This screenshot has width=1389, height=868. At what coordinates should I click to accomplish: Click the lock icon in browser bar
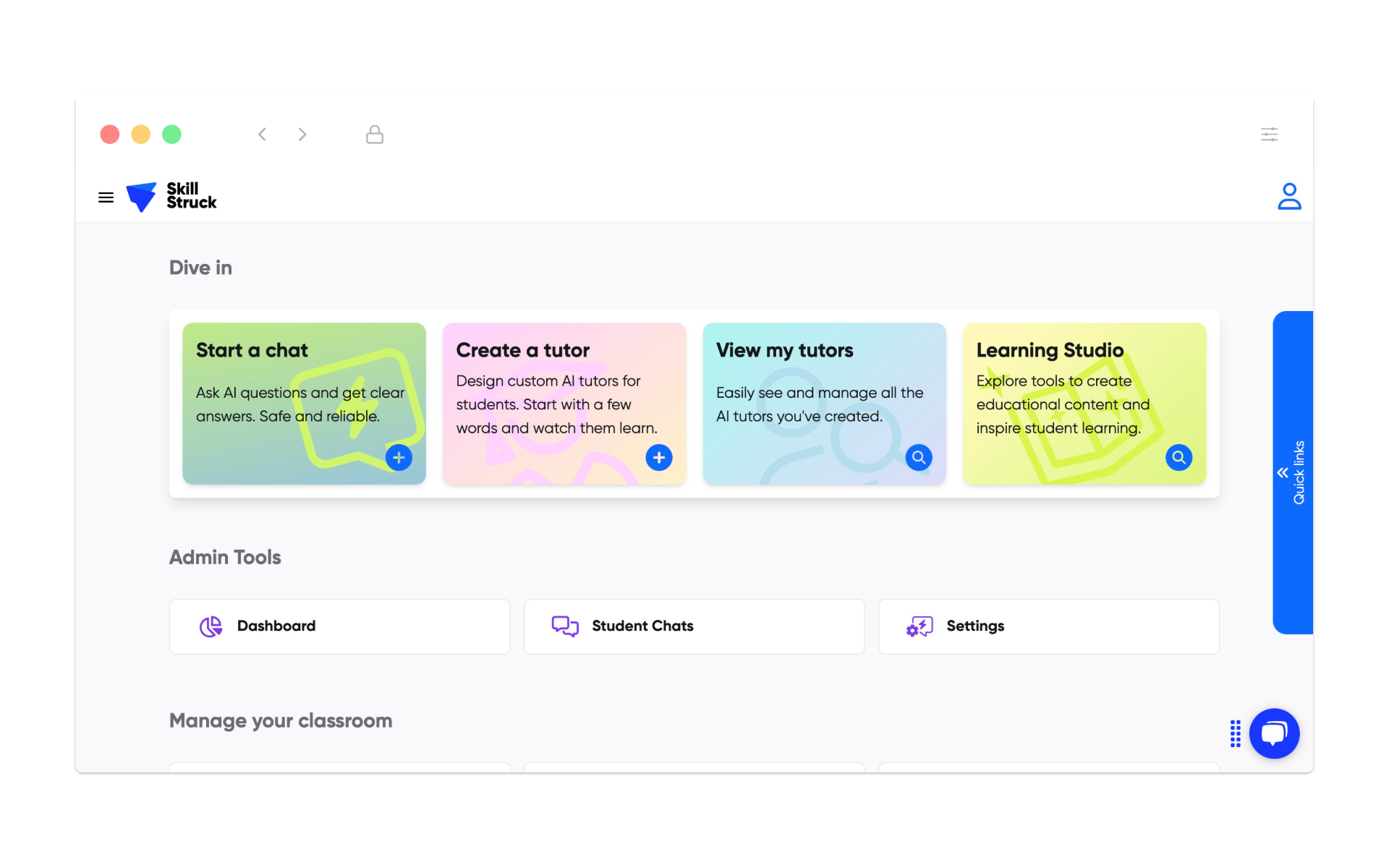click(375, 135)
